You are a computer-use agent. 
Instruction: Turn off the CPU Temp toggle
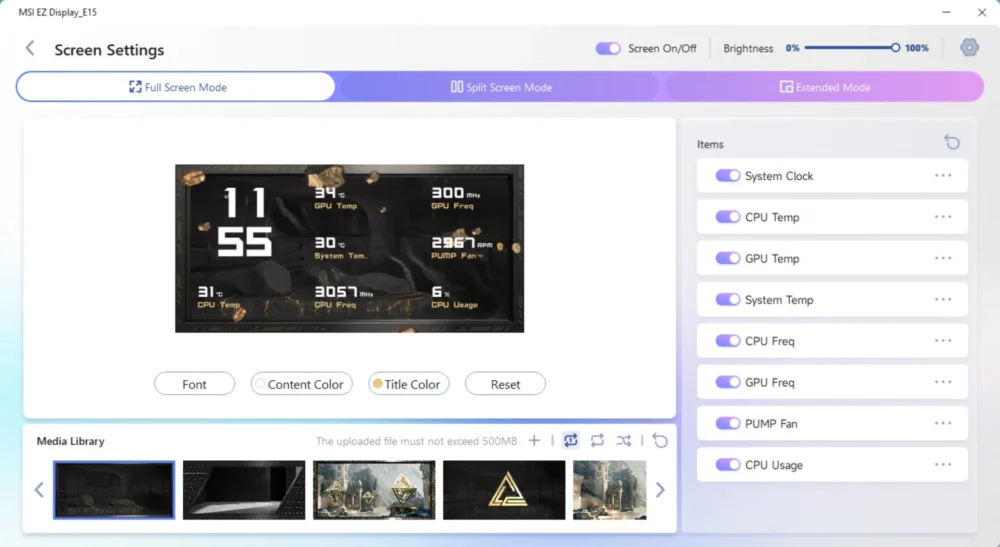point(728,217)
